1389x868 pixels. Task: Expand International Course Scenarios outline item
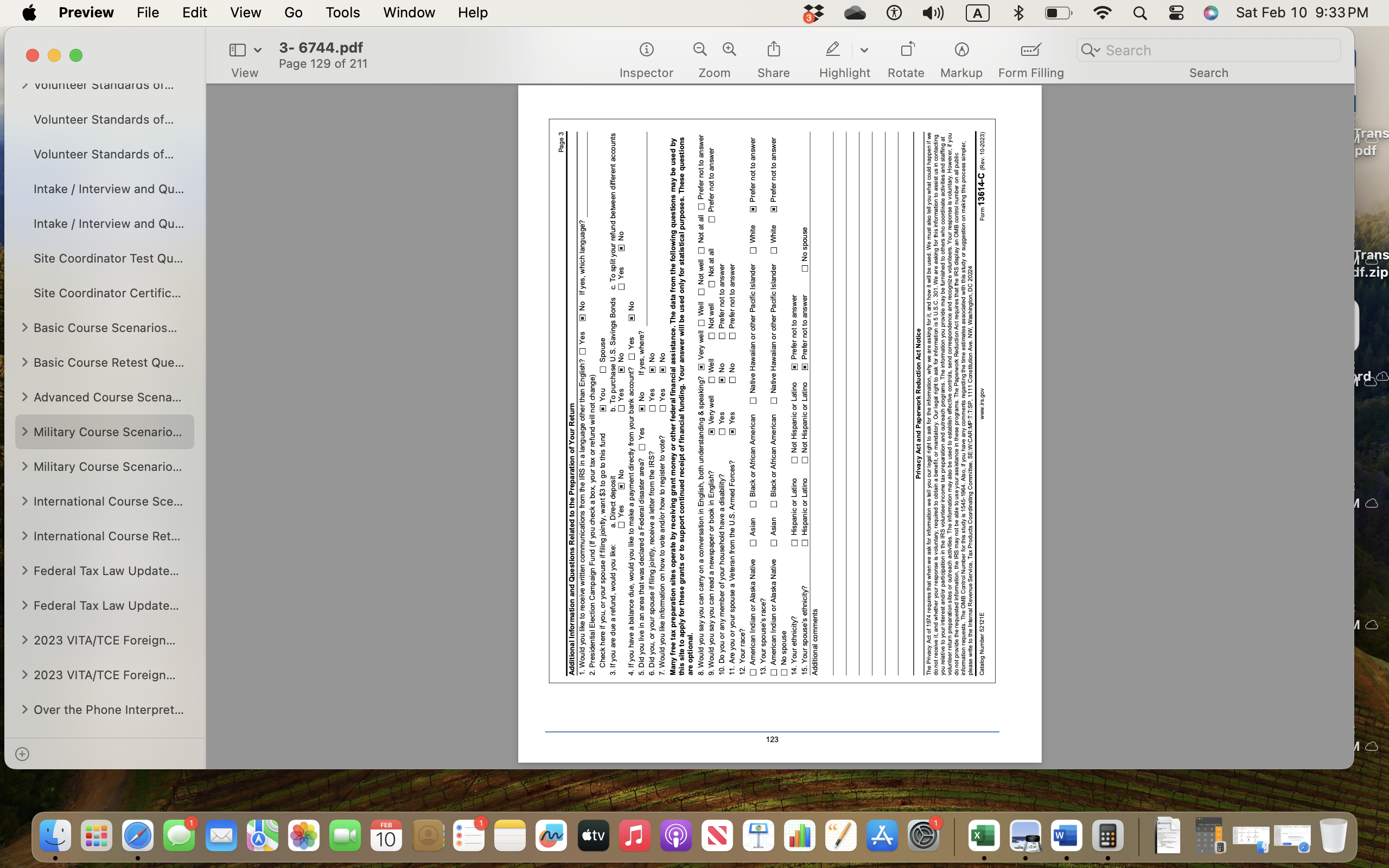point(24,501)
